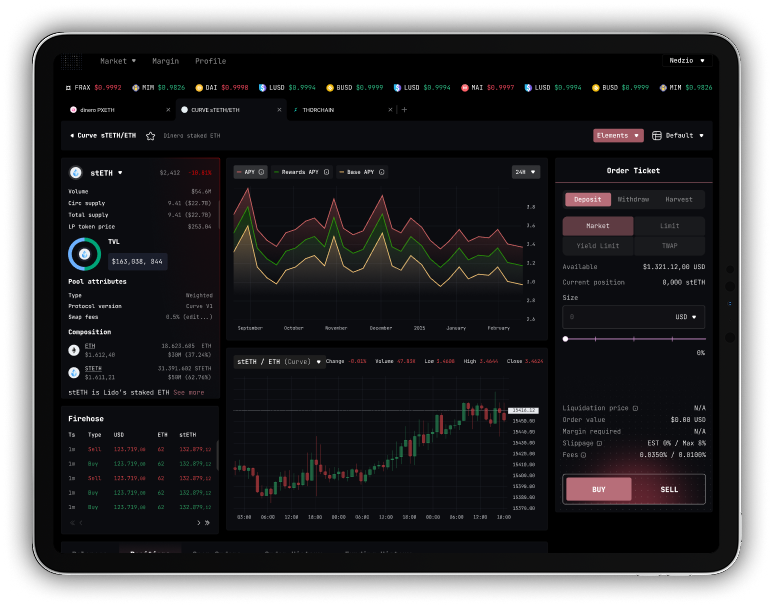Jump to first Firehose page
This screenshot has height=605, width=770.
click(72, 523)
